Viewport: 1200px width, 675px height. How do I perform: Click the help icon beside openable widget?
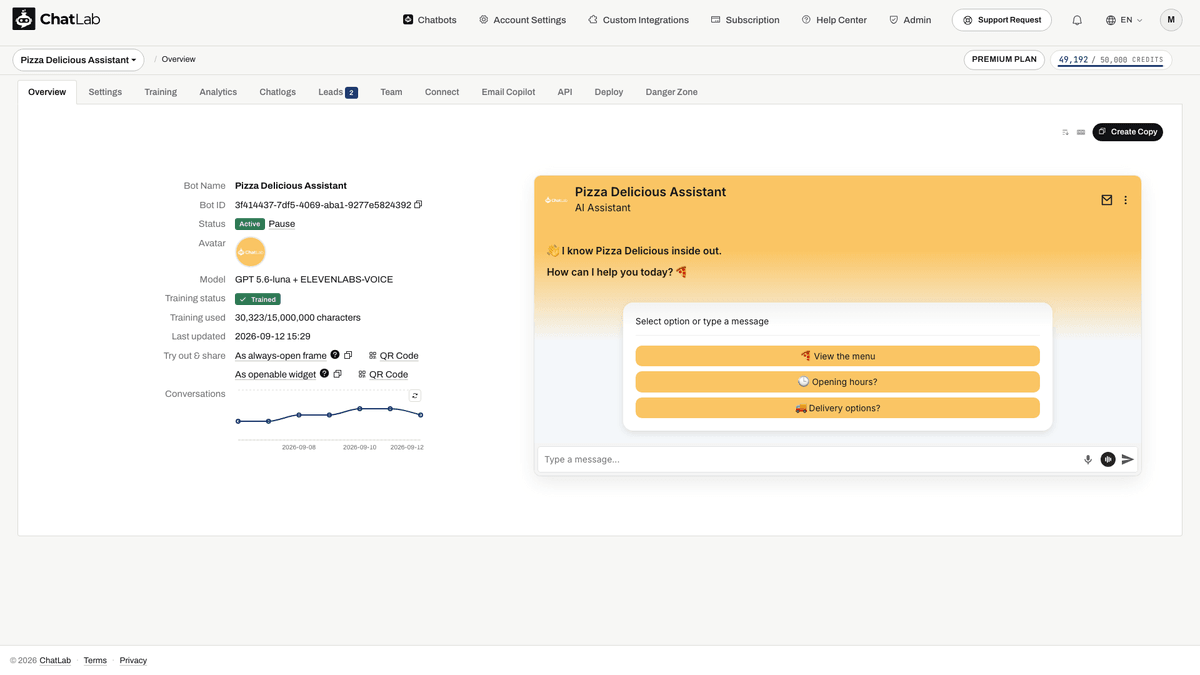pyautogui.click(x=324, y=374)
